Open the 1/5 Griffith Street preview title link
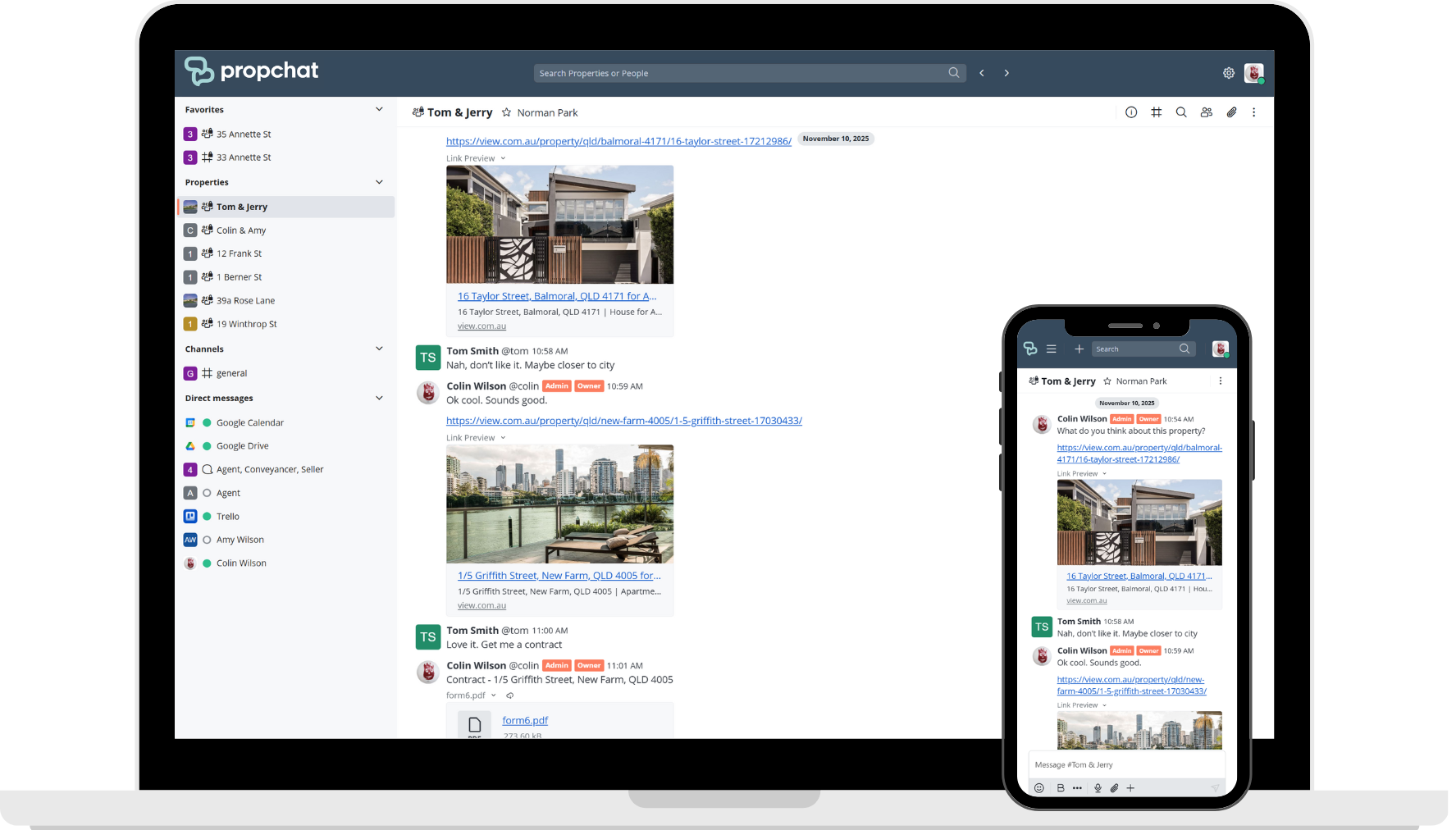The height and width of the screenshot is (830, 1456). pyautogui.click(x=559, y=576)
